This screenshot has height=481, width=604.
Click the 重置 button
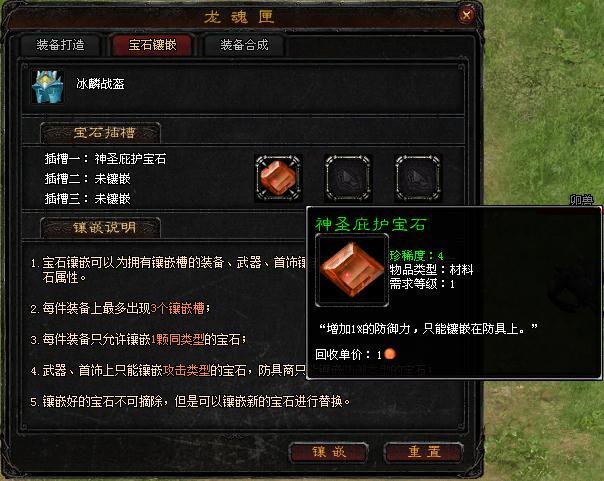coord(424,452)
